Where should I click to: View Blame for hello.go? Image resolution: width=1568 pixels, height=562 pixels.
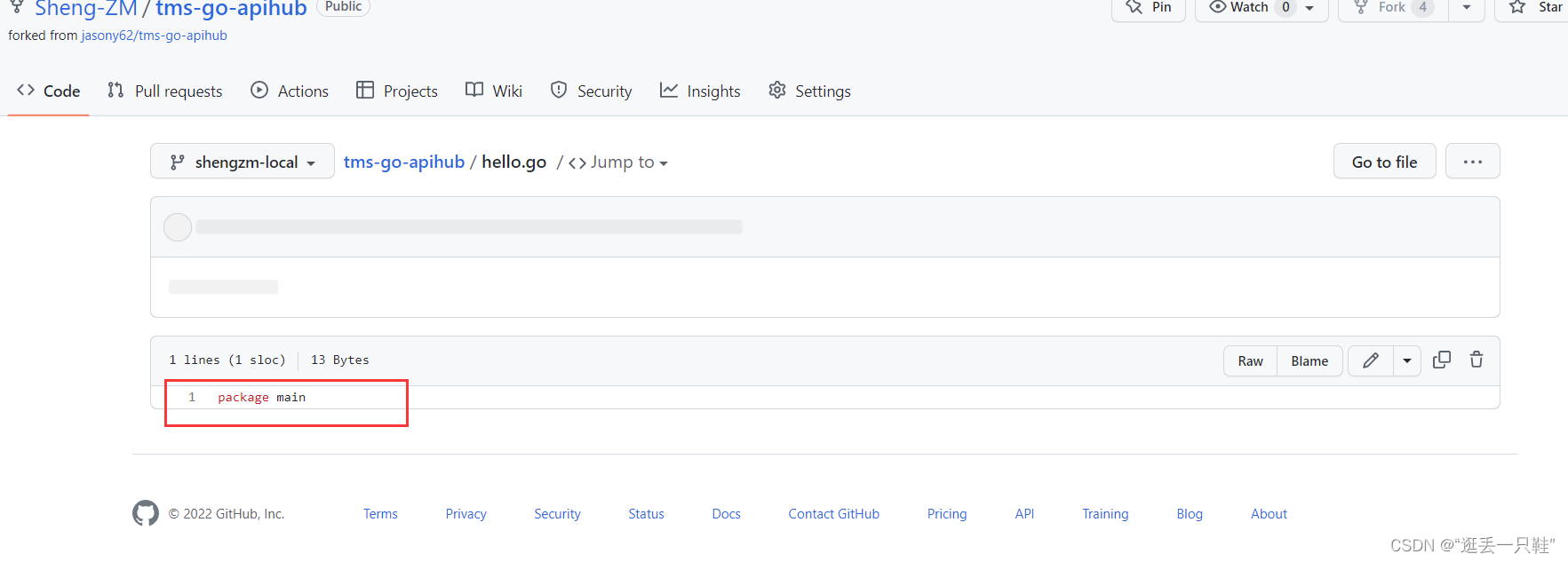coord(1309,360)
